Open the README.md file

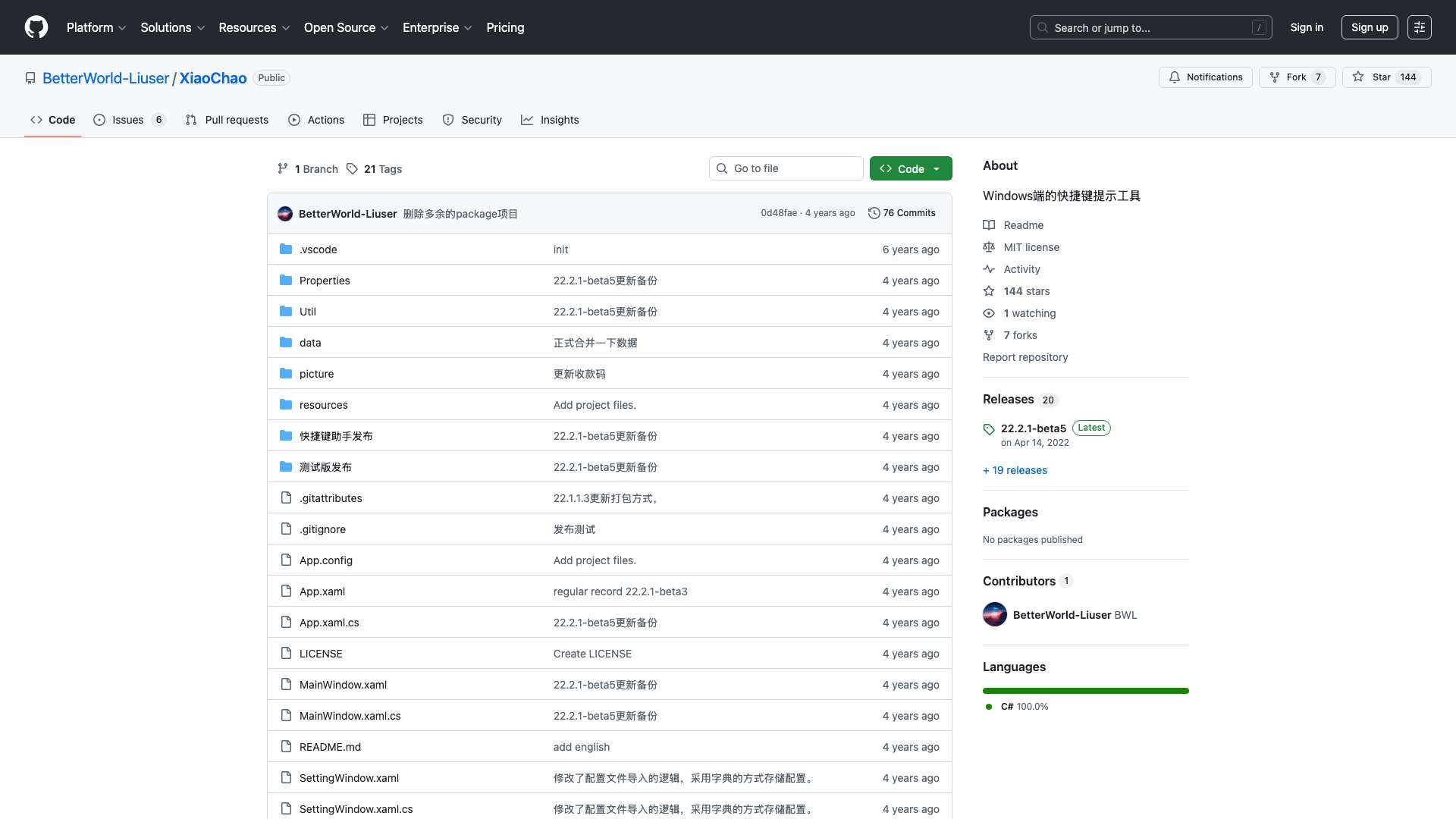330,747
